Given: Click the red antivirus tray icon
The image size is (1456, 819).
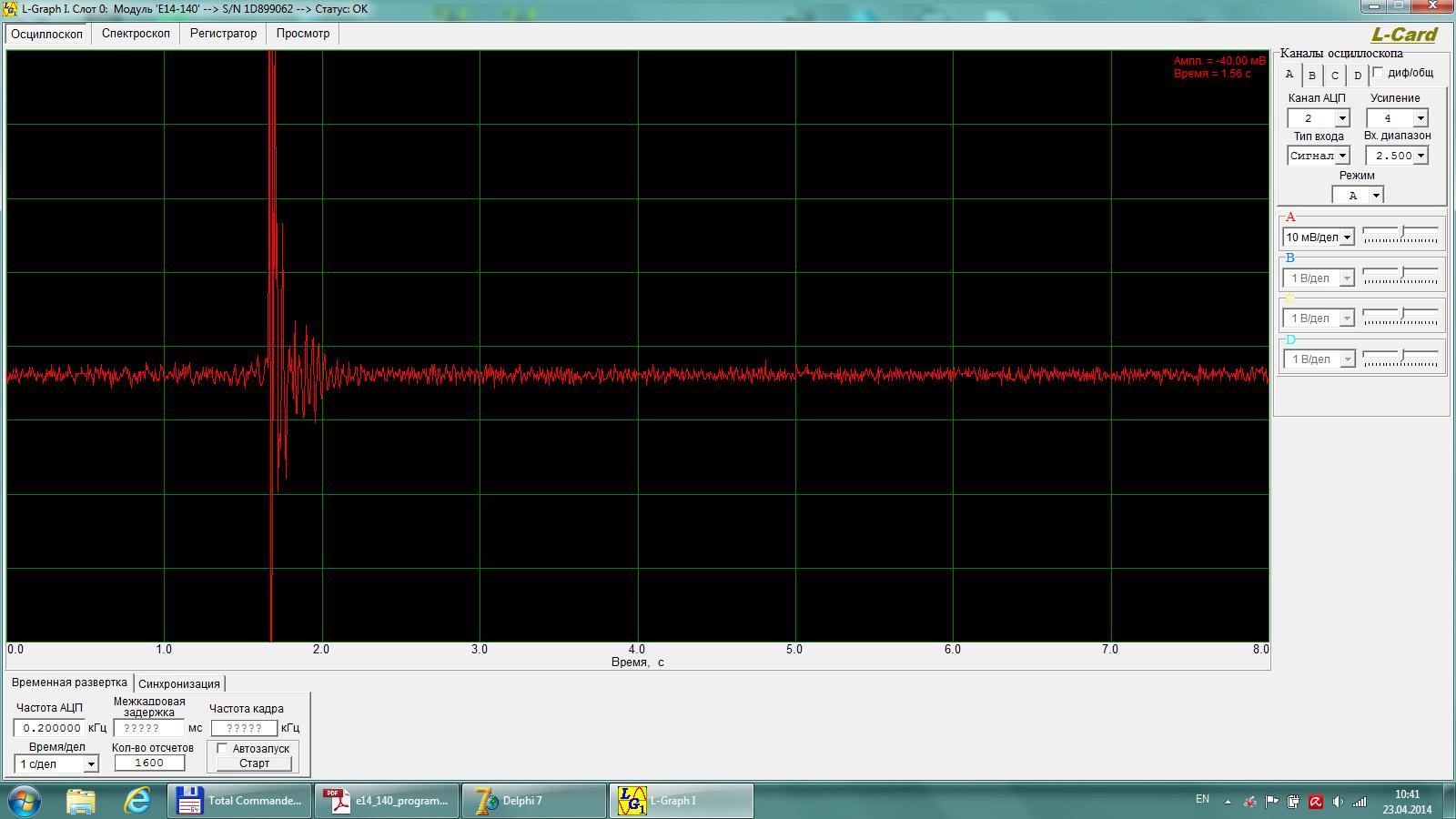Looking at the screenshot, I should pyautogui.click(x=1316, y=802).
